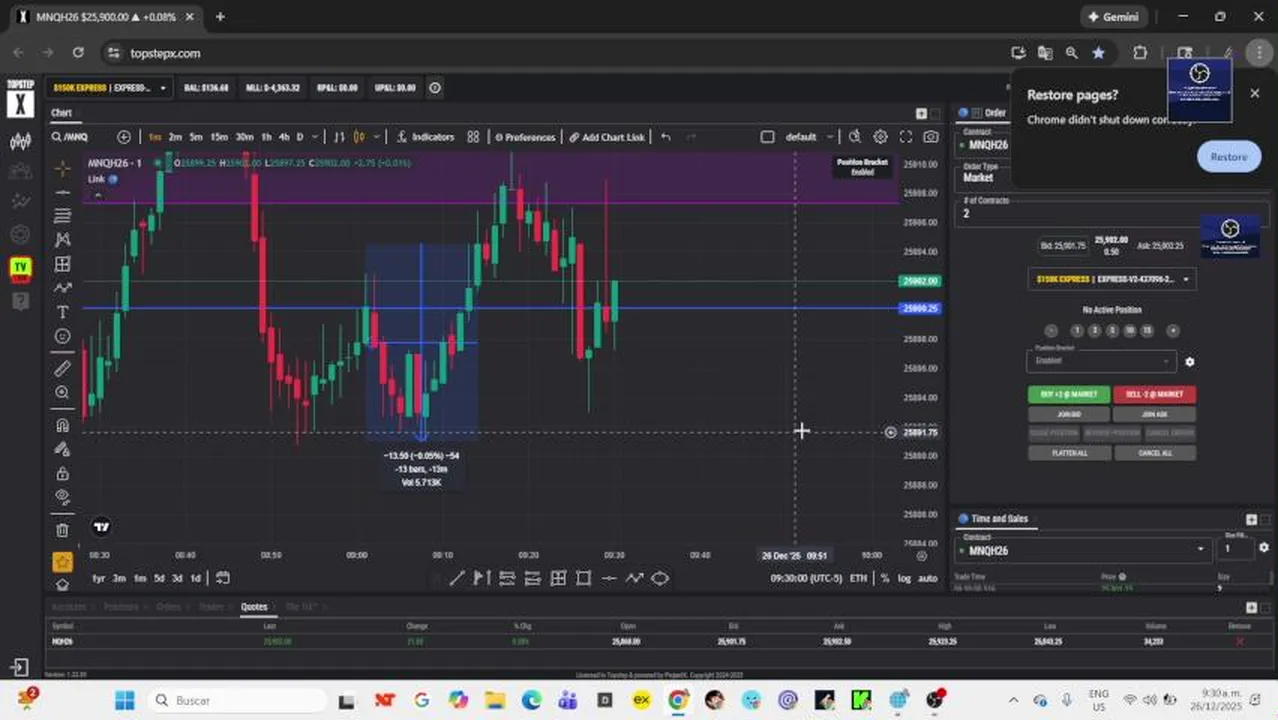Toggle lock all drawings

point(62,473)
